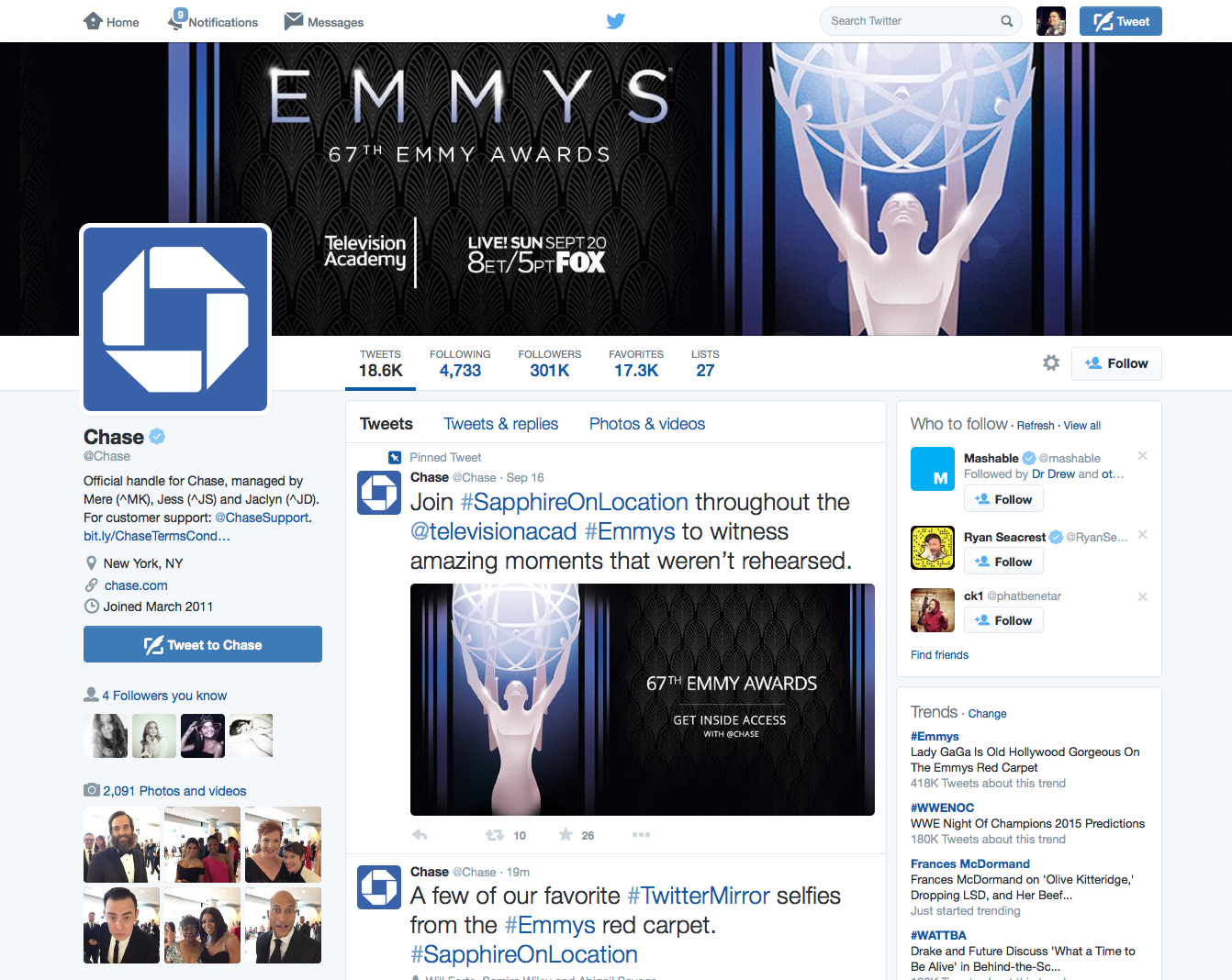Click the Tweet to Chase button

(x=203, y=644)
